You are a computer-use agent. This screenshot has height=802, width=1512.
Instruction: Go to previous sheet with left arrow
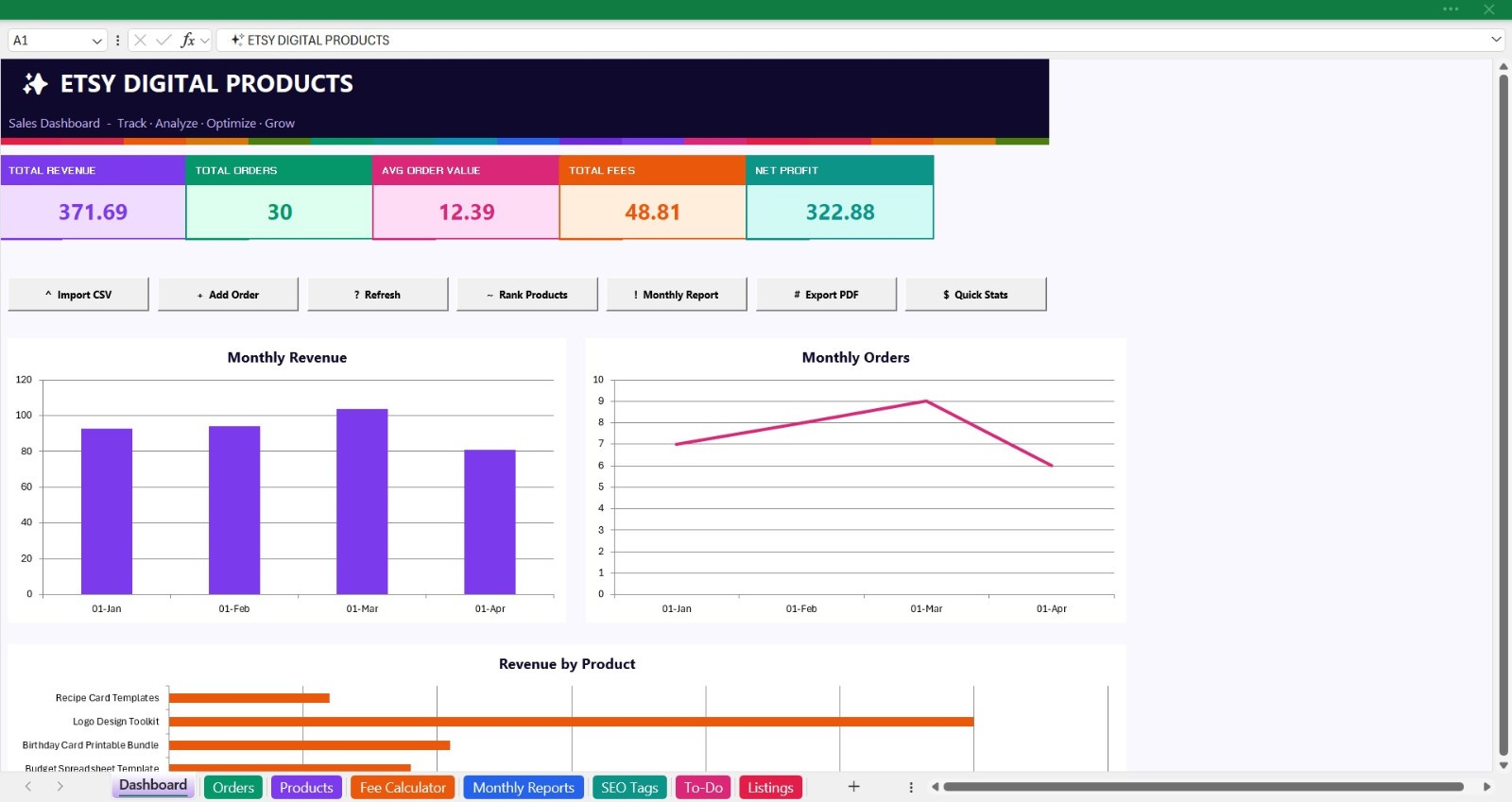point(28,787)
